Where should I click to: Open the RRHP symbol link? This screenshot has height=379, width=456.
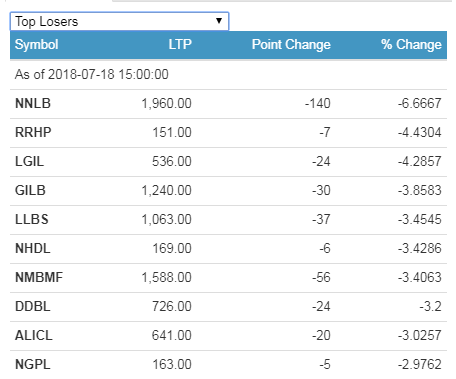pos(33,132)
